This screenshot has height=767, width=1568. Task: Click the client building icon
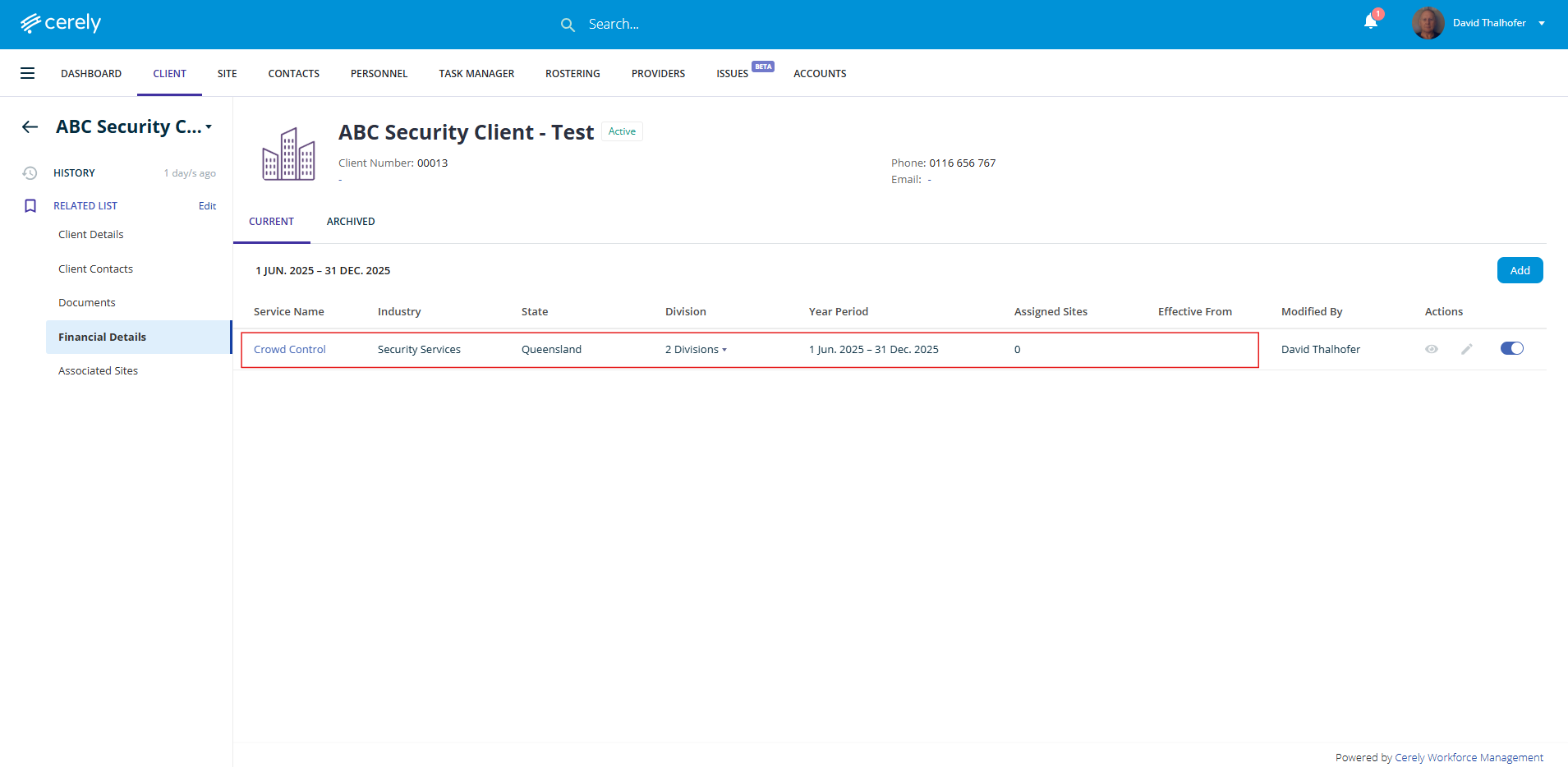pyautogui.click(x=288, y=154)
